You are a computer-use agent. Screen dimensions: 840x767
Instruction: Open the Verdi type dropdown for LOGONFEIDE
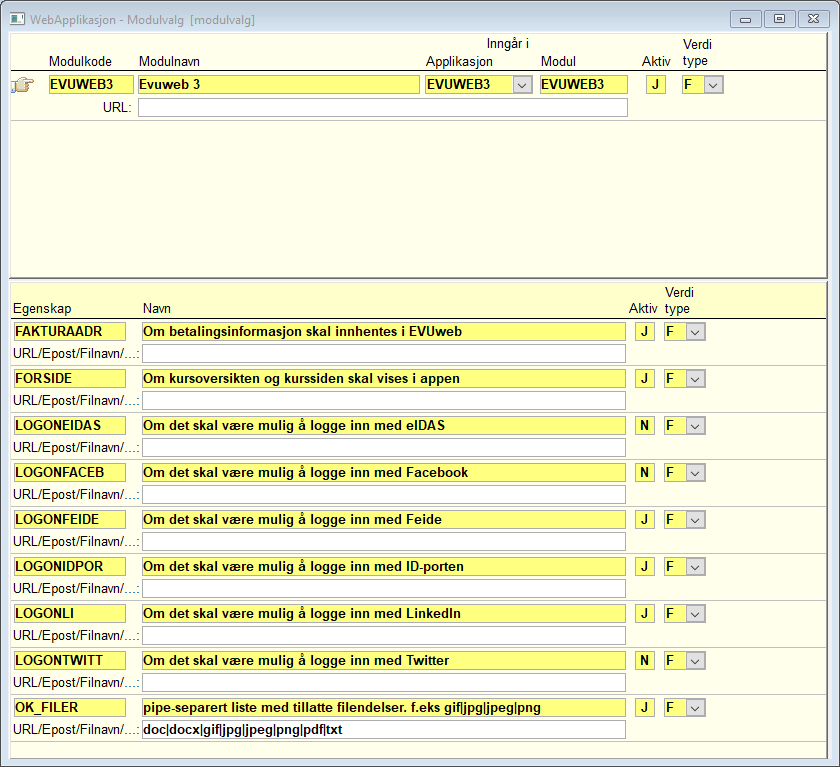tap(695, 520)
